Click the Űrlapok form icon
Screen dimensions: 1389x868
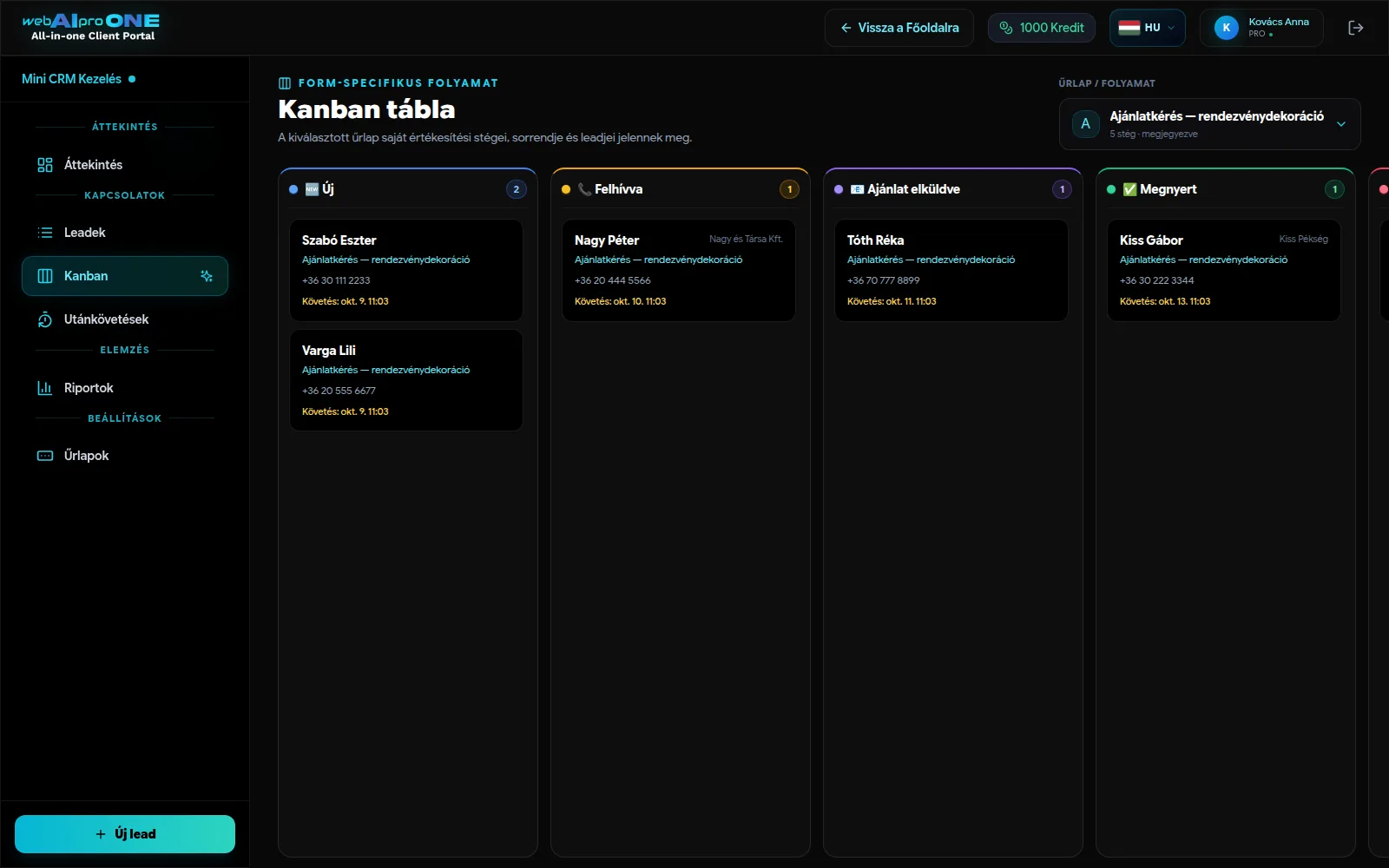(45, 456)
